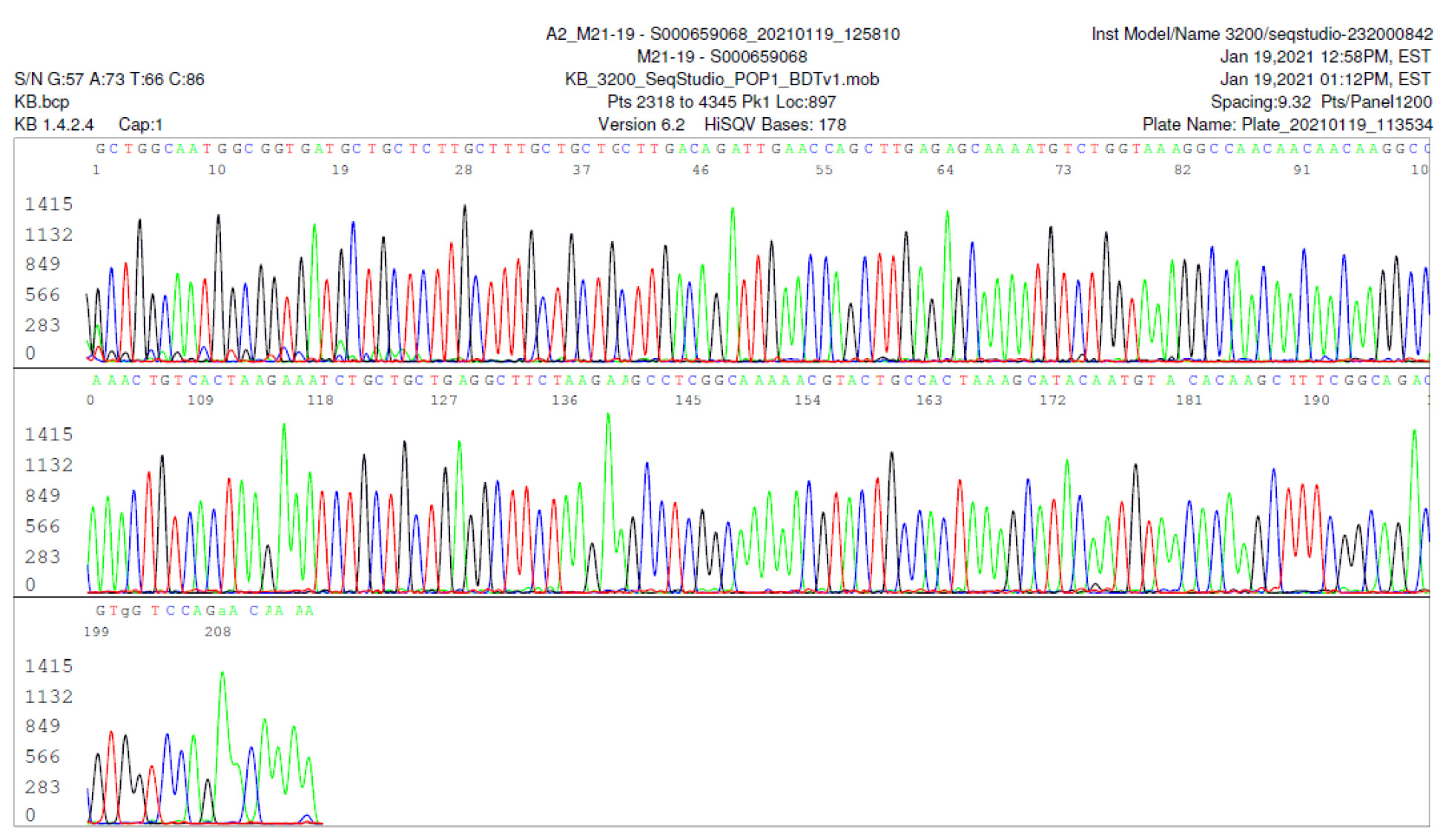
Task: Select the Plate Name text in header
Action: pos(1287,125)
